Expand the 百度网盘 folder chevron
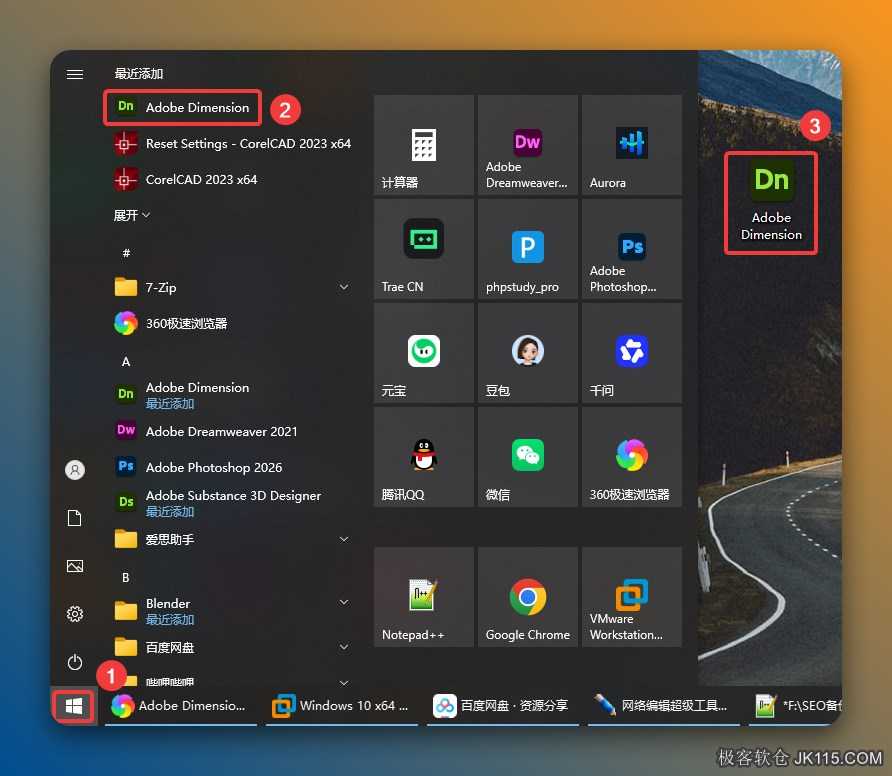892x776 pixels. tap(344, 647)
